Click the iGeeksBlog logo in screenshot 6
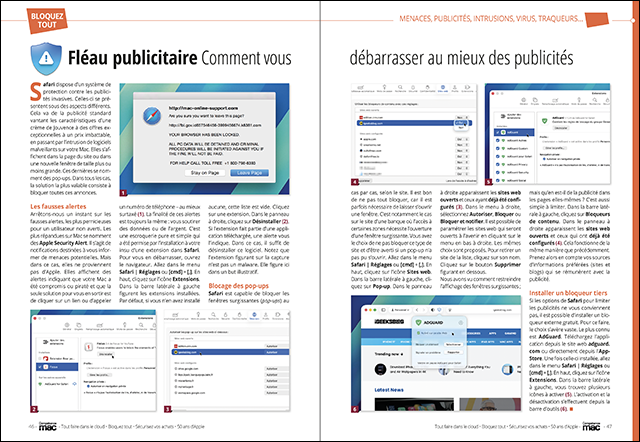This screenshot has width=640, height=442. (x=389, y=321)
